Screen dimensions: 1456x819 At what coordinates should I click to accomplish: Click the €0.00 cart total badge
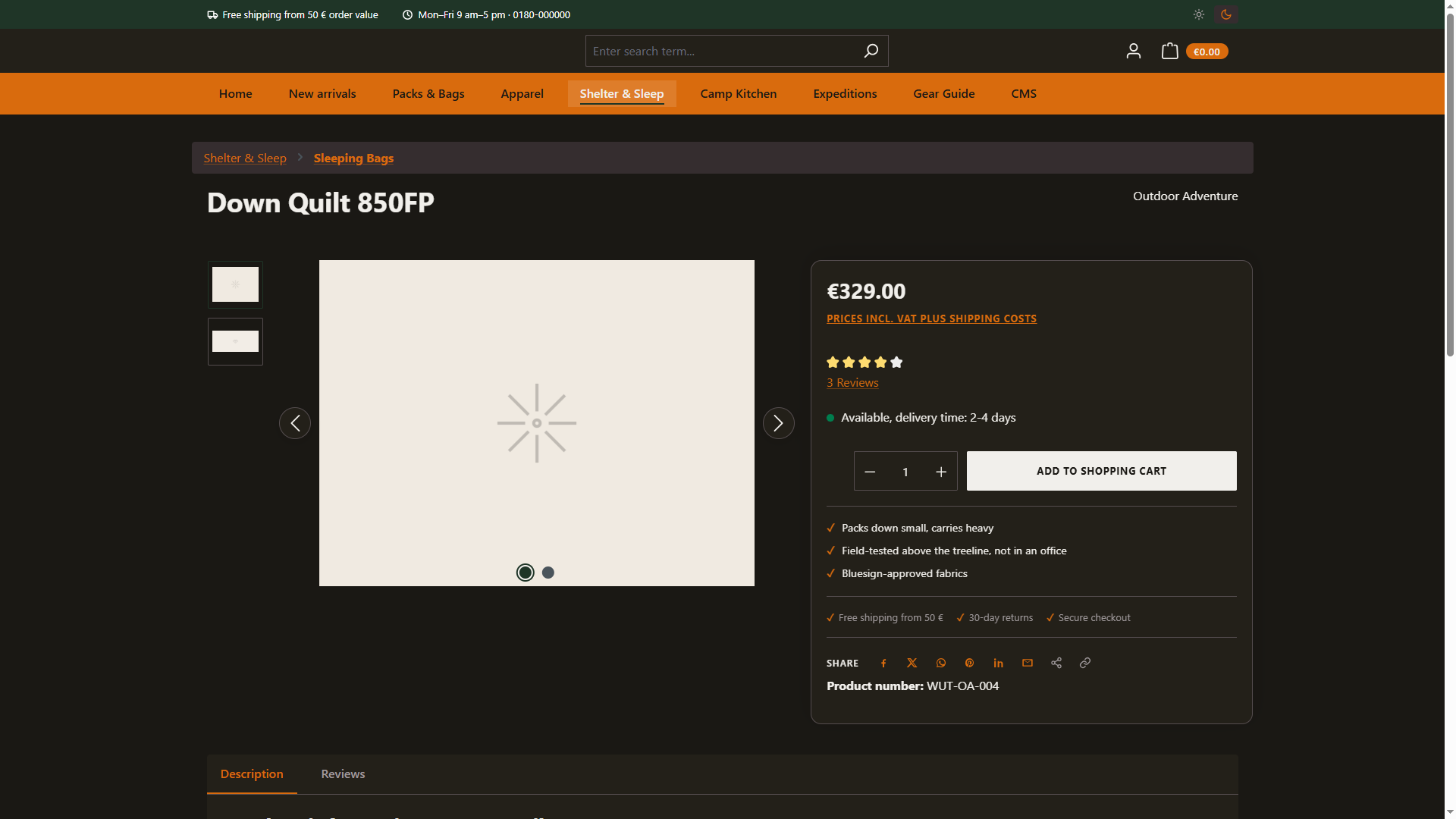click(x=1207, y=52)
